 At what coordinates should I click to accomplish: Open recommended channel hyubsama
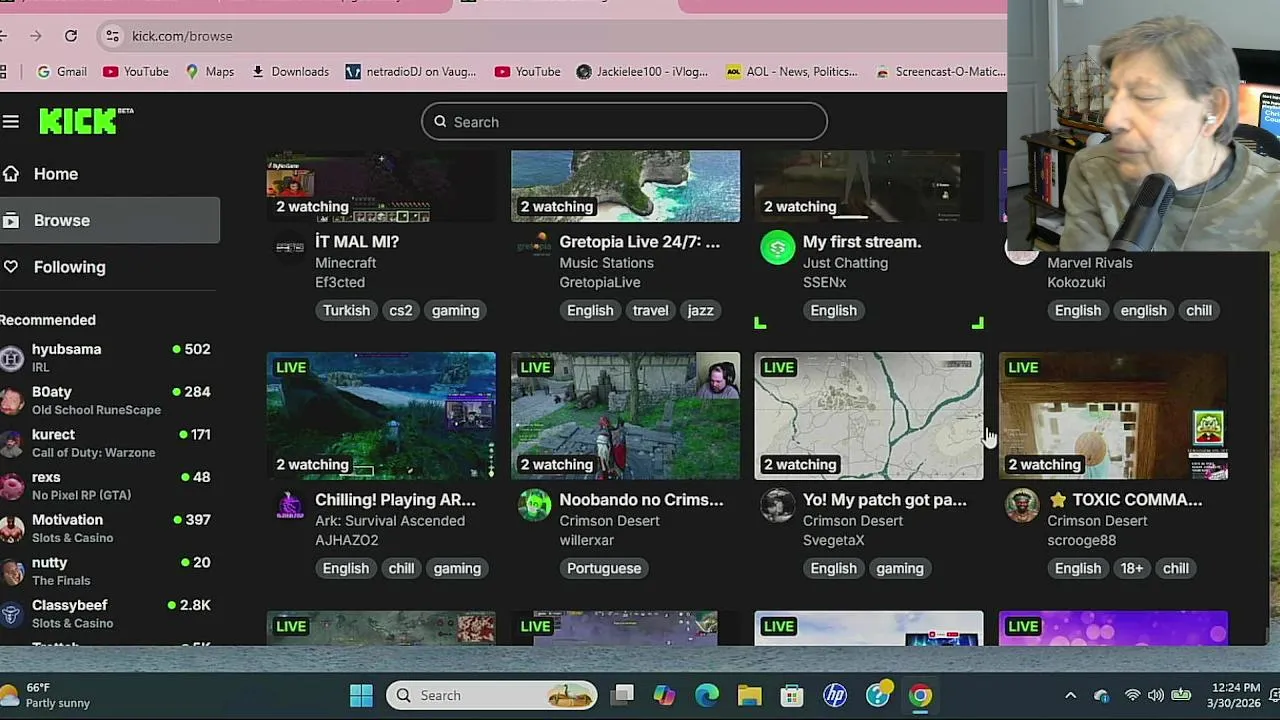tap(105, 358)
